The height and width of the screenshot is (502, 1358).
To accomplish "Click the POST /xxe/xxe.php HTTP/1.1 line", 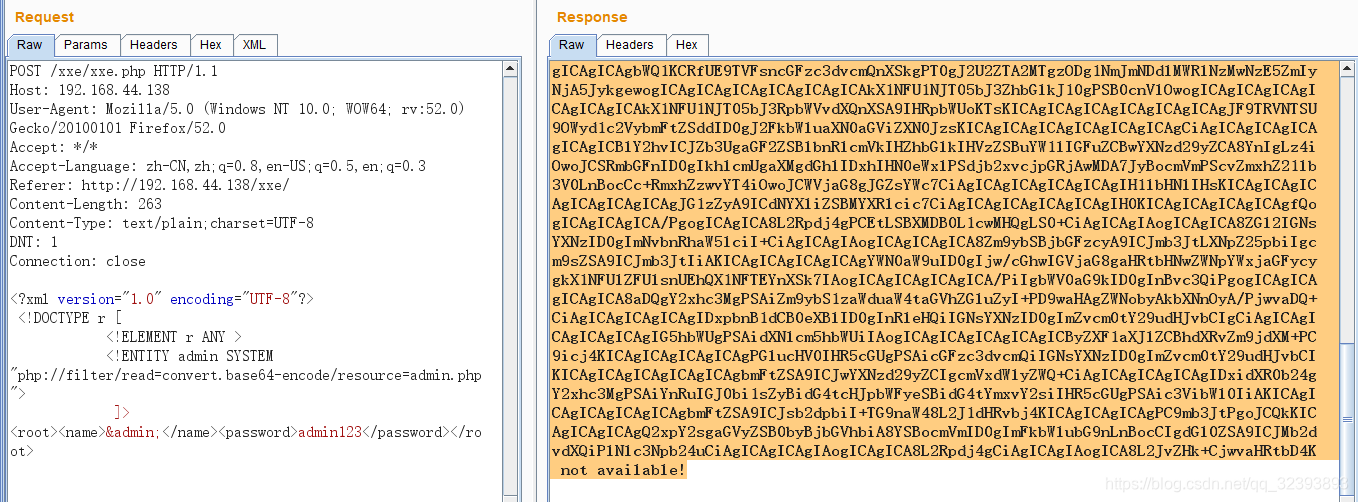I will tap(114, 71).
